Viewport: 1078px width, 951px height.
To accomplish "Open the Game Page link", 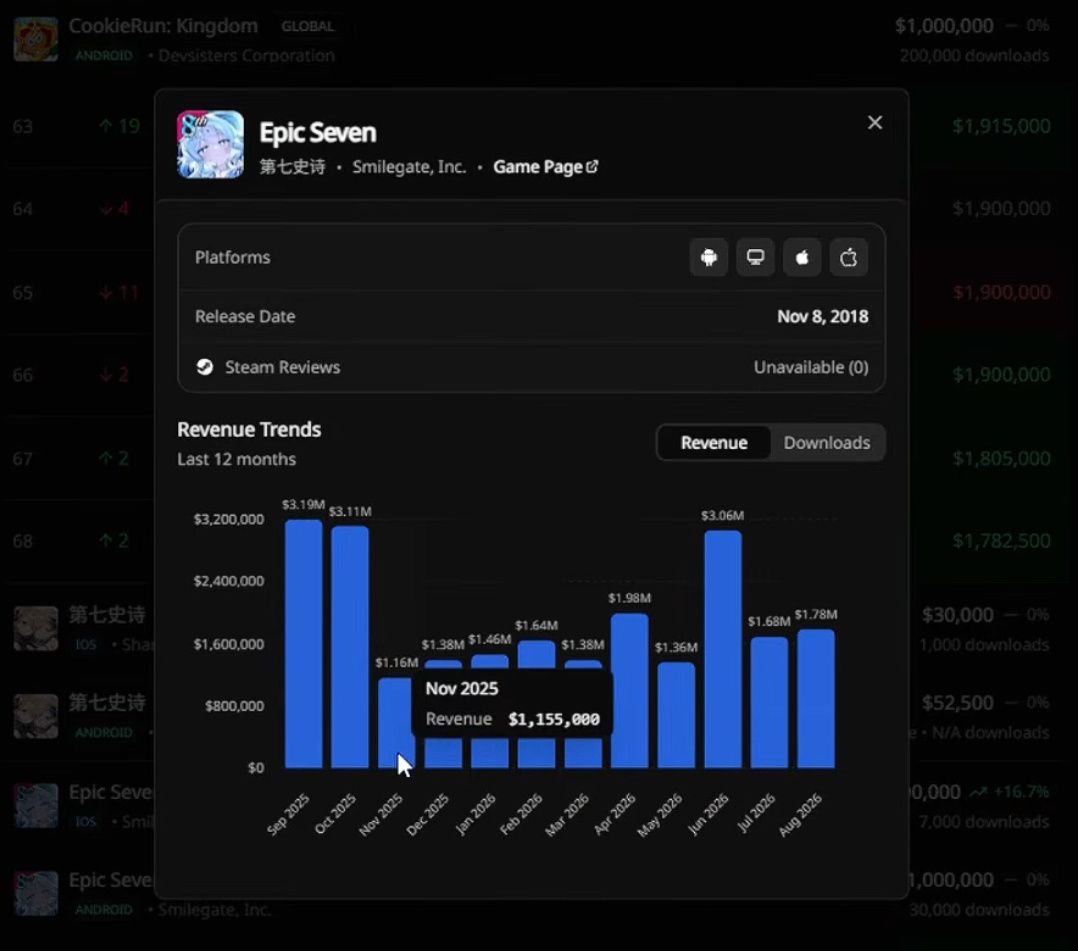I will pos(545,167).
